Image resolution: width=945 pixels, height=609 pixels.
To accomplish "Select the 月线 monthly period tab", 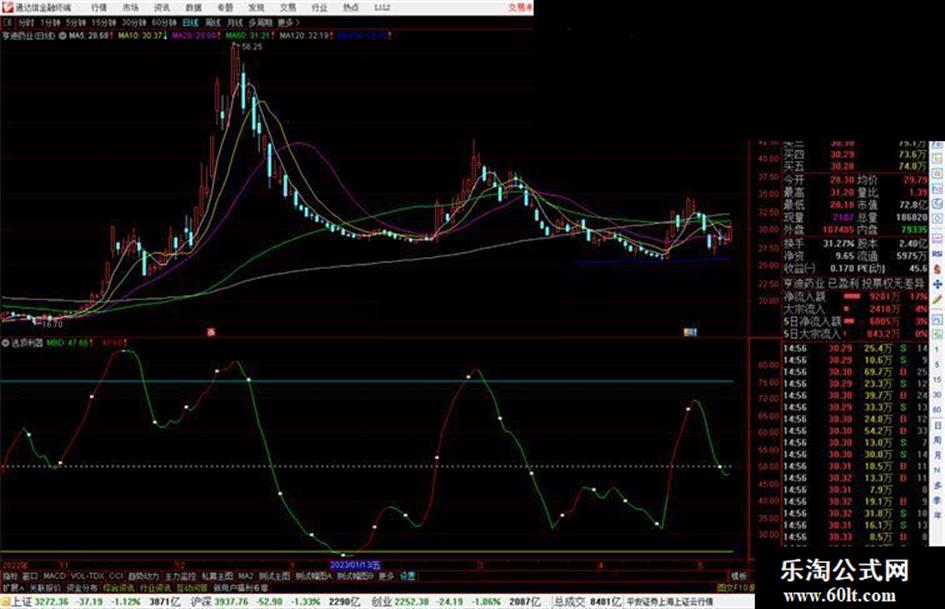I will pyautogui.click(x=234, y=23).
